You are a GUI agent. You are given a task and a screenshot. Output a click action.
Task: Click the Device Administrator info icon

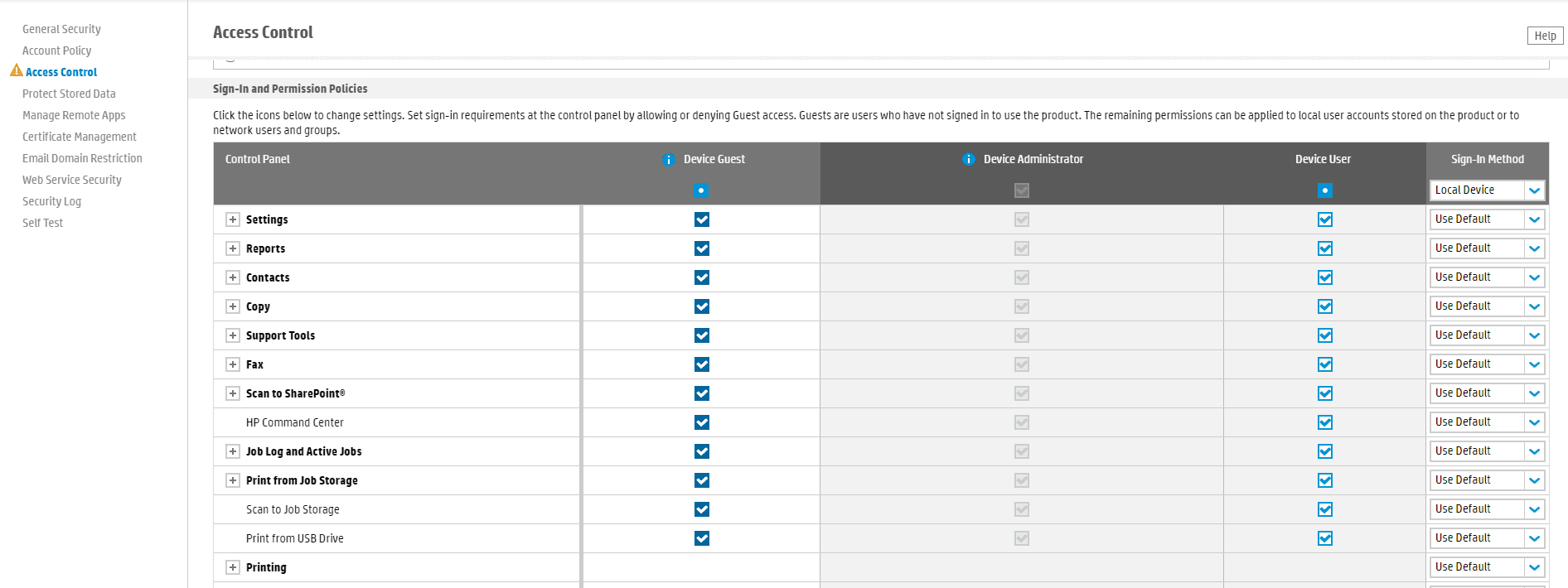pyautogui.click(x=969, y=160)
